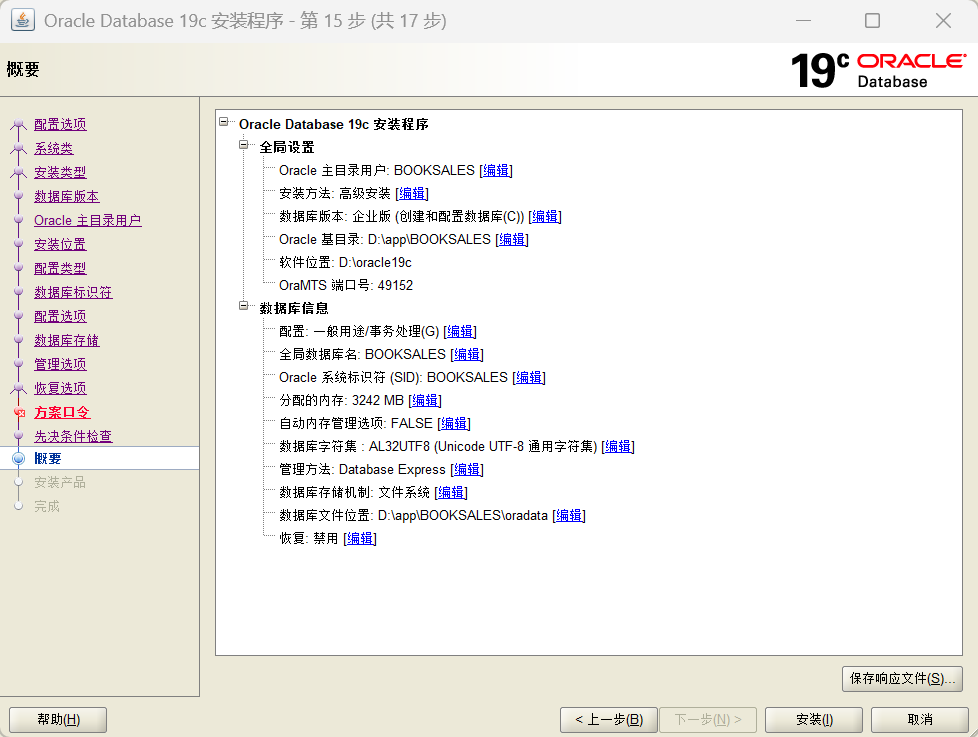
Task: Collapse the 数据库信息 tree section
Action: [x=244, y=306]
